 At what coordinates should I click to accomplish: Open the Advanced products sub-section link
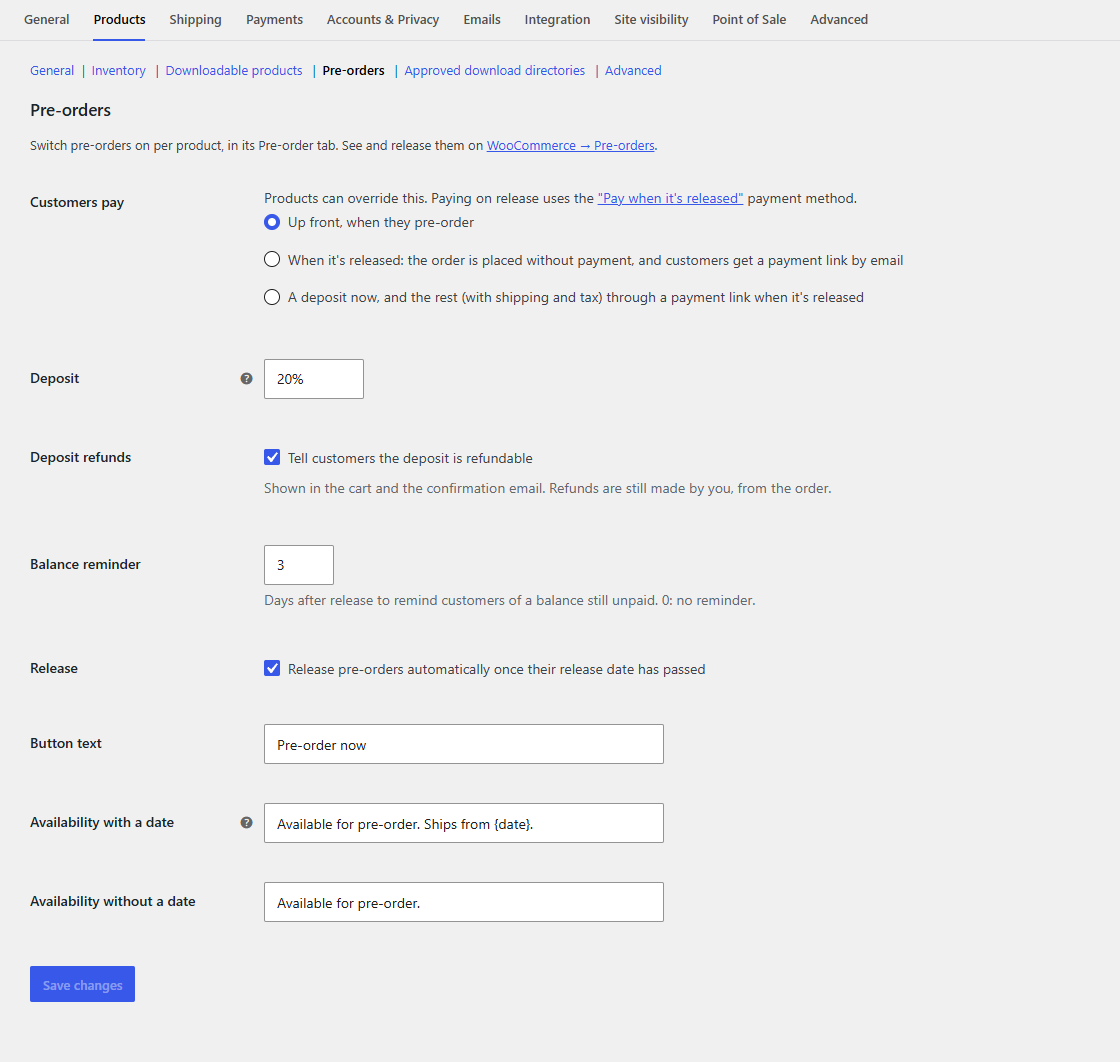(633, 71)
